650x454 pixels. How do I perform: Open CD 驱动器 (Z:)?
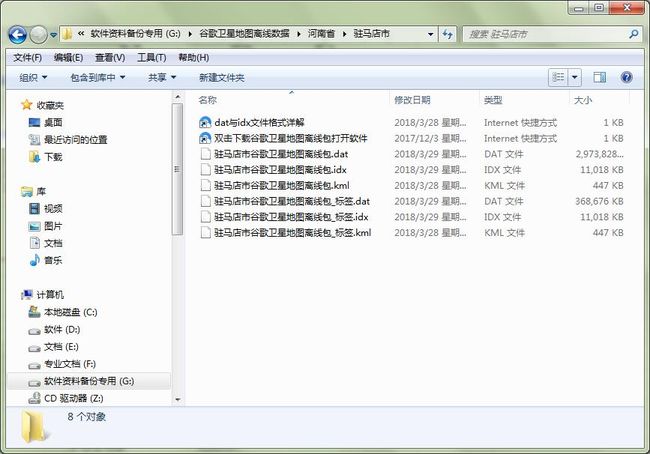[x=74, y=398]
